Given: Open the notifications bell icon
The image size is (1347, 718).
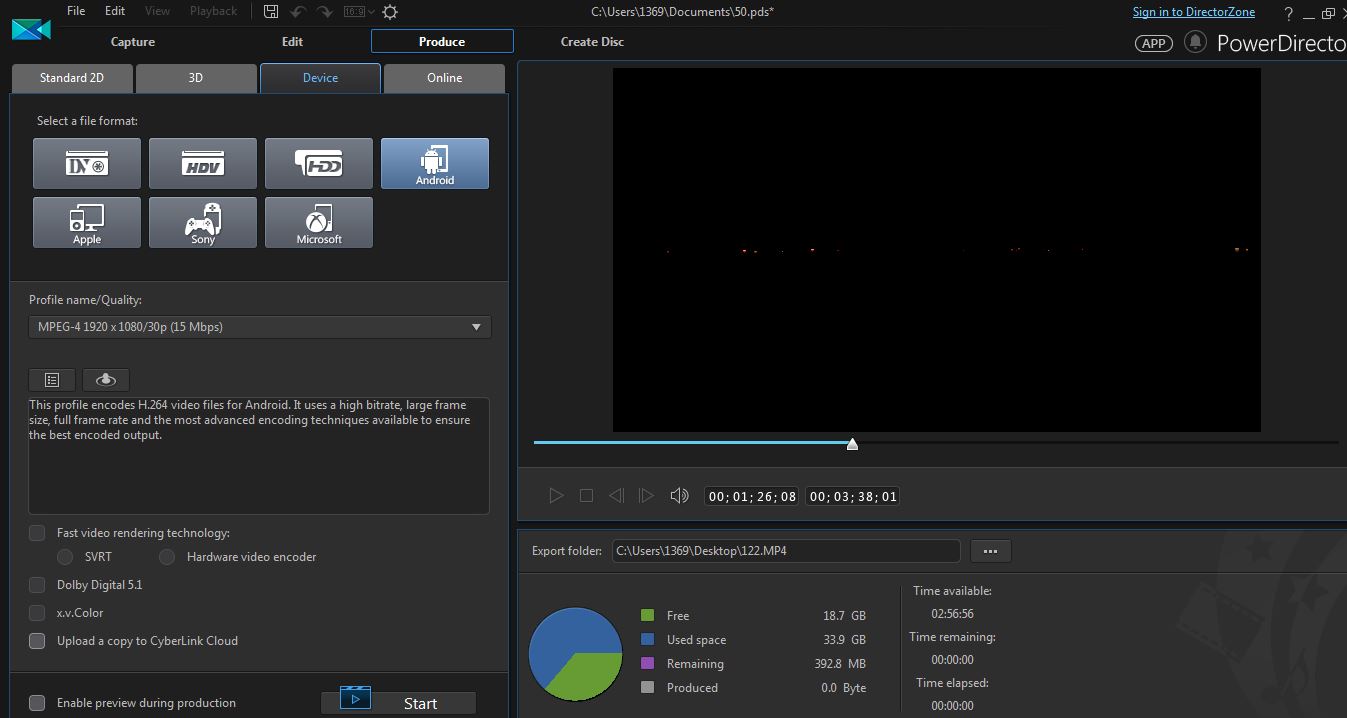Looking at the screenshot, I should [1194, 42].
